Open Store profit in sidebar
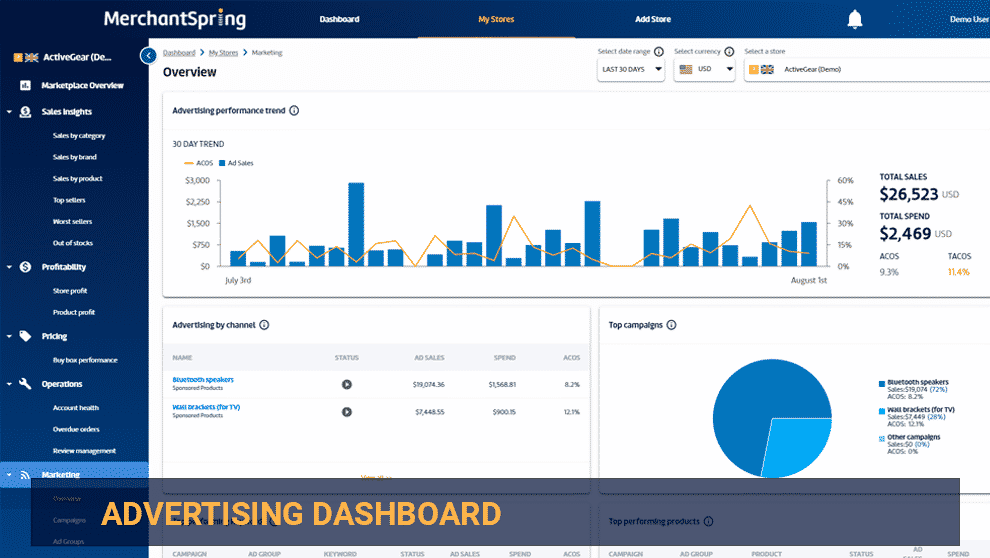Viewport: 990px width, 558px height. point(70,291)
